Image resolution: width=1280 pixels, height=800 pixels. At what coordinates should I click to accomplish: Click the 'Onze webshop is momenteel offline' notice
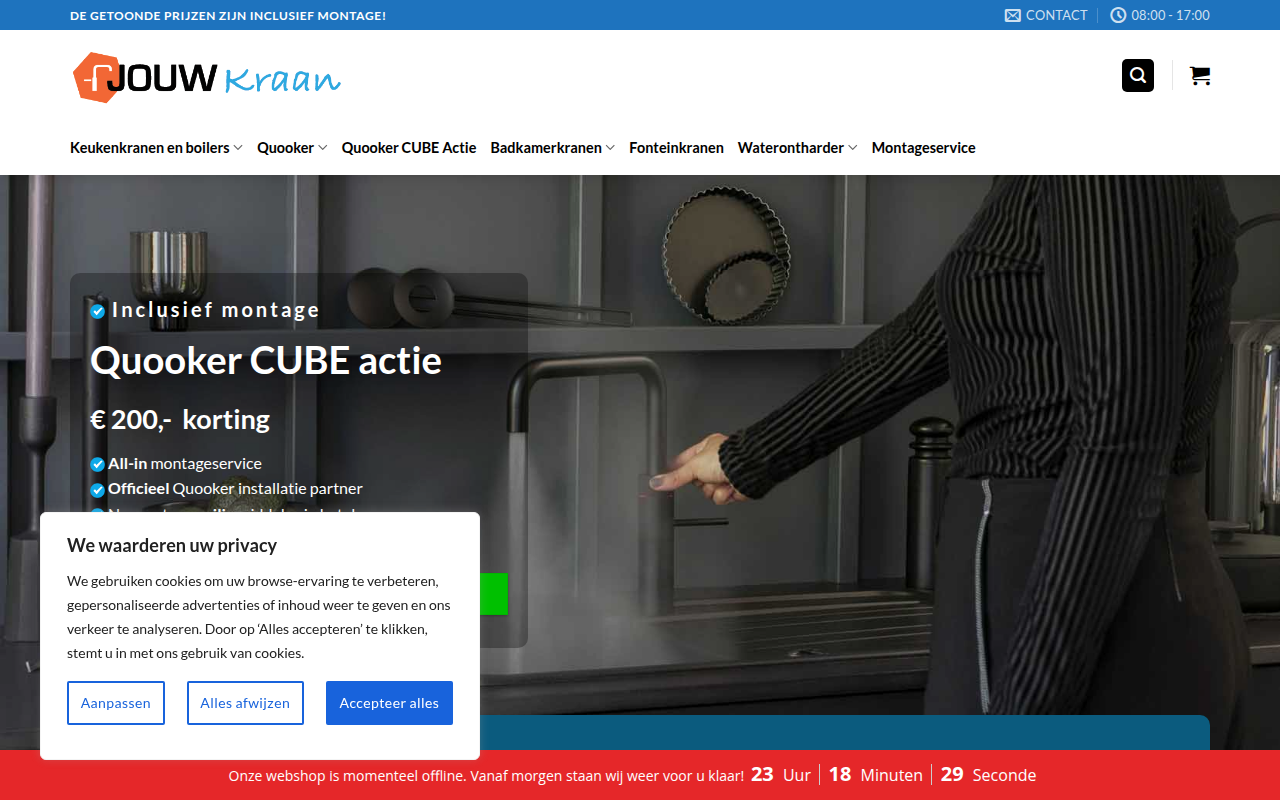(486, 776)
